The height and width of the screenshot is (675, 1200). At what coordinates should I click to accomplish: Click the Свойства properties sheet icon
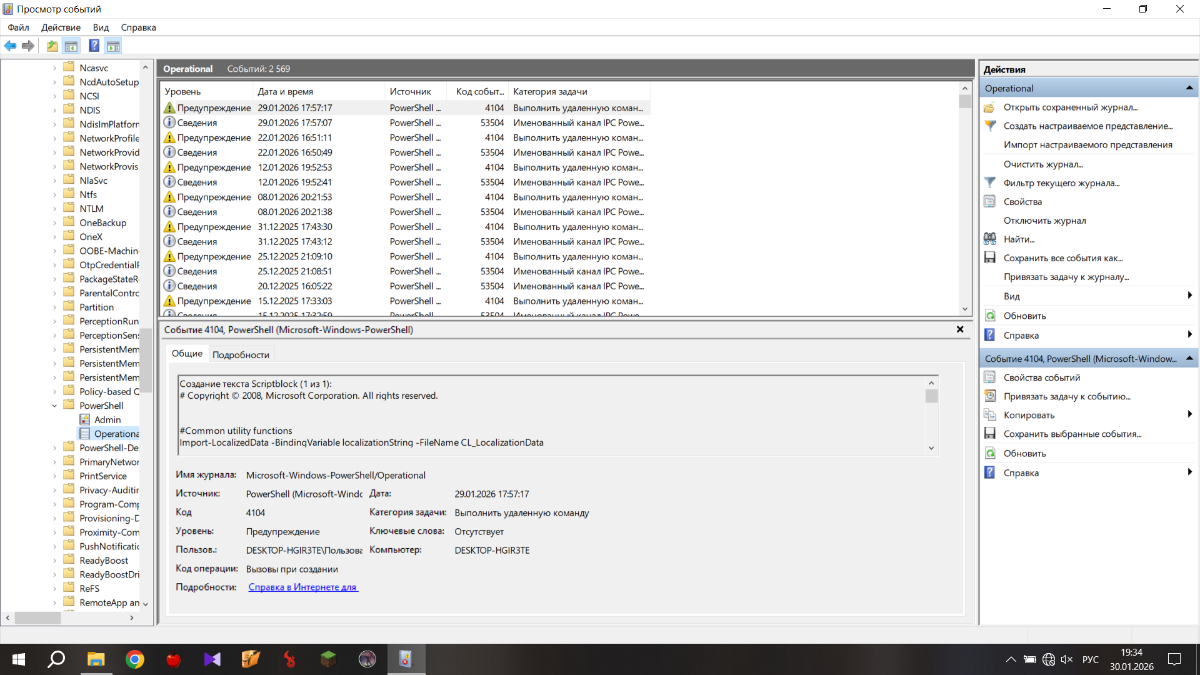[990, 202]
